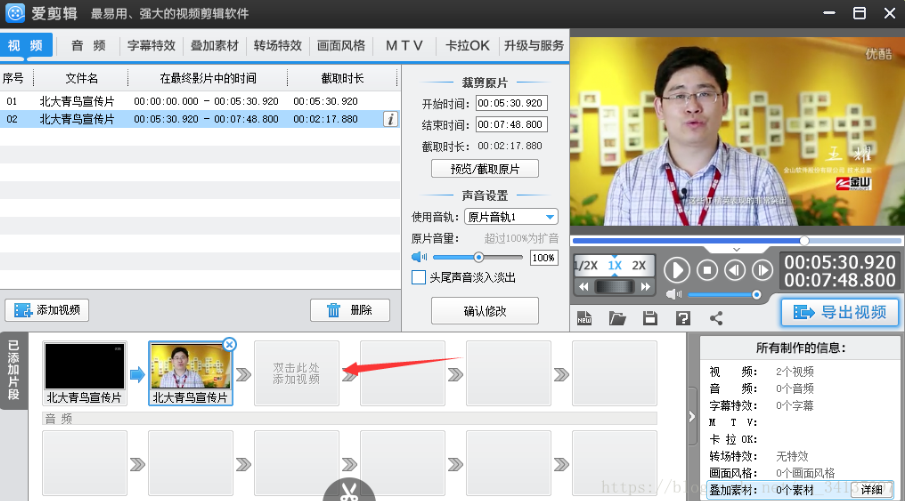This screenshot has width=907, height=501.
Task: Click the info icon on row 02
Action: click(390, 119)
